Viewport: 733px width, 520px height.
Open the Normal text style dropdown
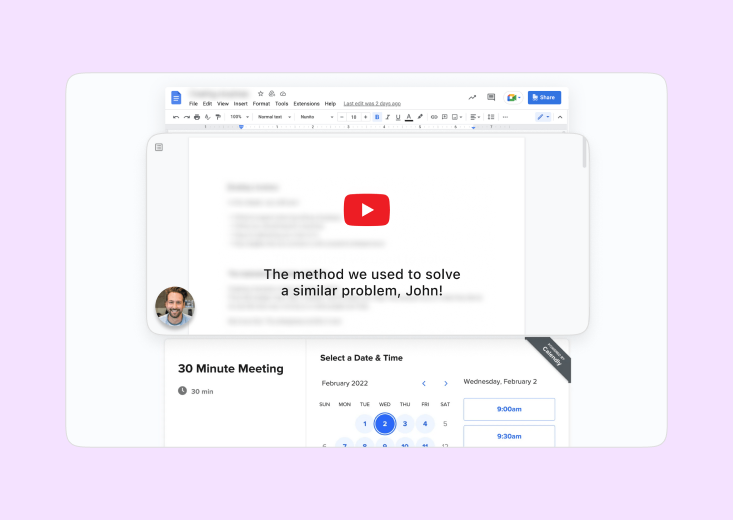[x=274, y=117]
